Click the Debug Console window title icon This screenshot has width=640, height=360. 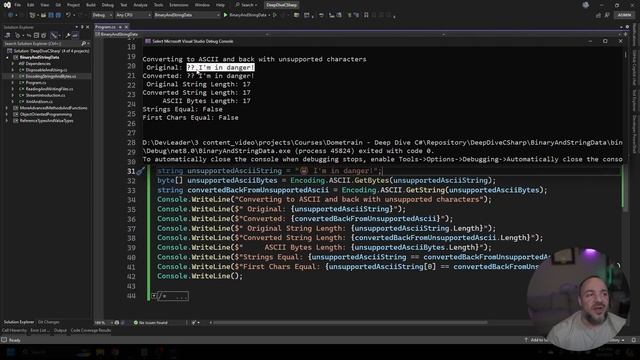[x=148, y=41]
